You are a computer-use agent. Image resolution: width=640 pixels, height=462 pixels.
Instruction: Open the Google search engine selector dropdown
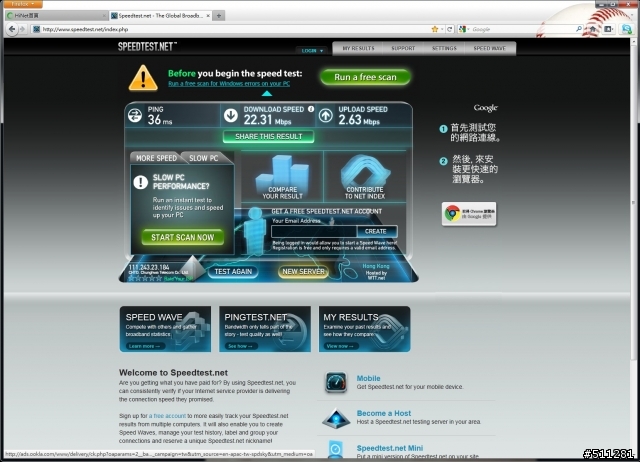464,29
